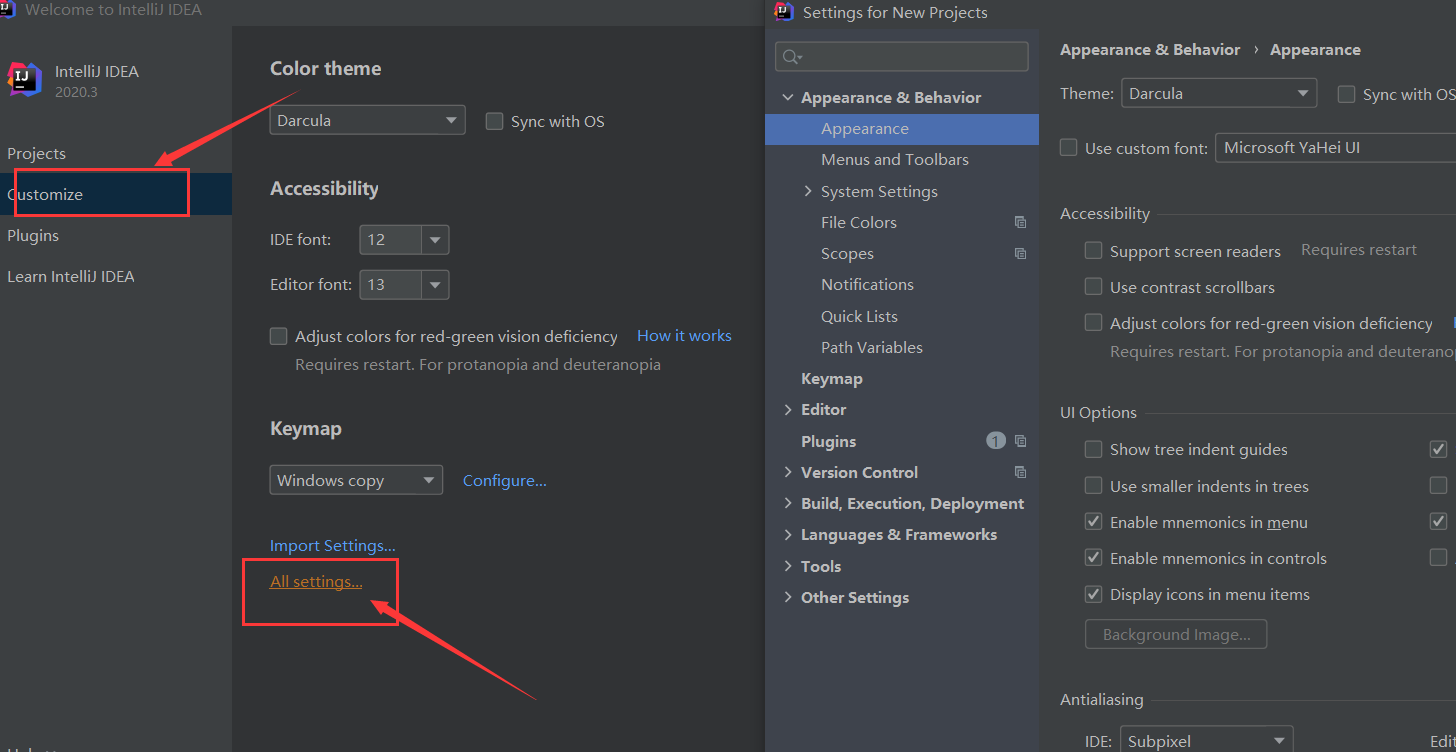Expand the Tools settings node

788,566
